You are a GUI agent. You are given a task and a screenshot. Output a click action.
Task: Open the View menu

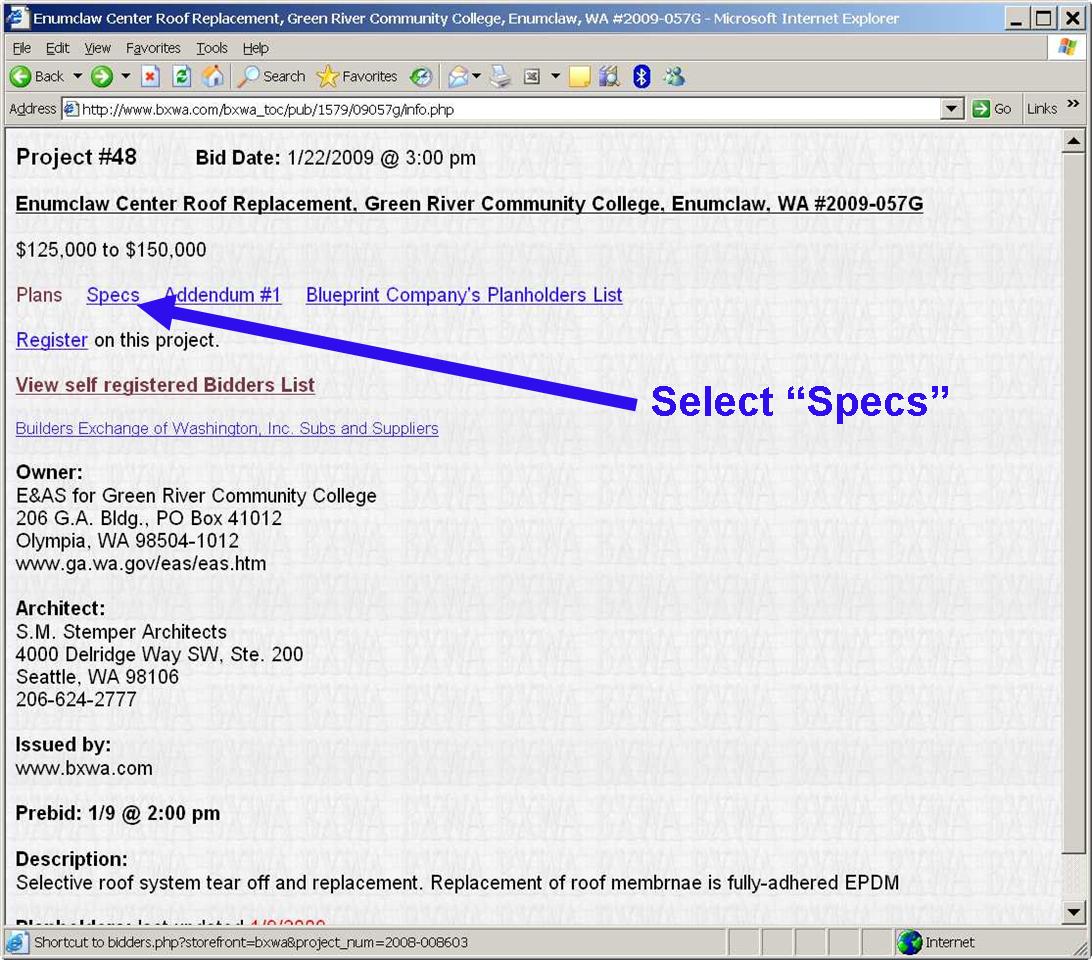pos(98,48)
